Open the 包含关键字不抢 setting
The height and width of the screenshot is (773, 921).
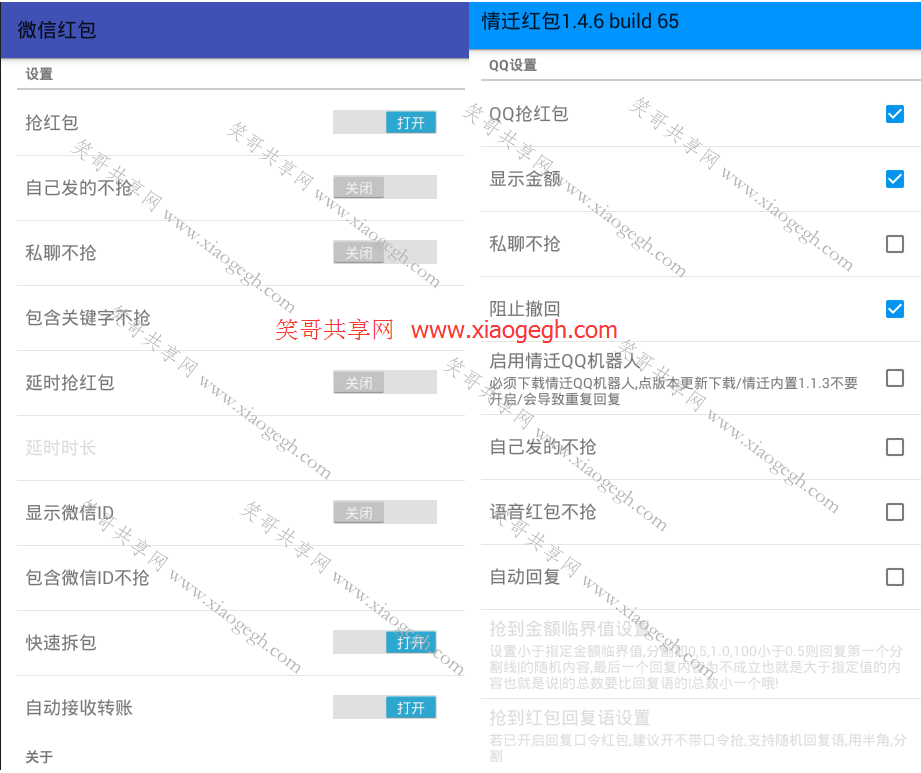[x=241, y=318]
